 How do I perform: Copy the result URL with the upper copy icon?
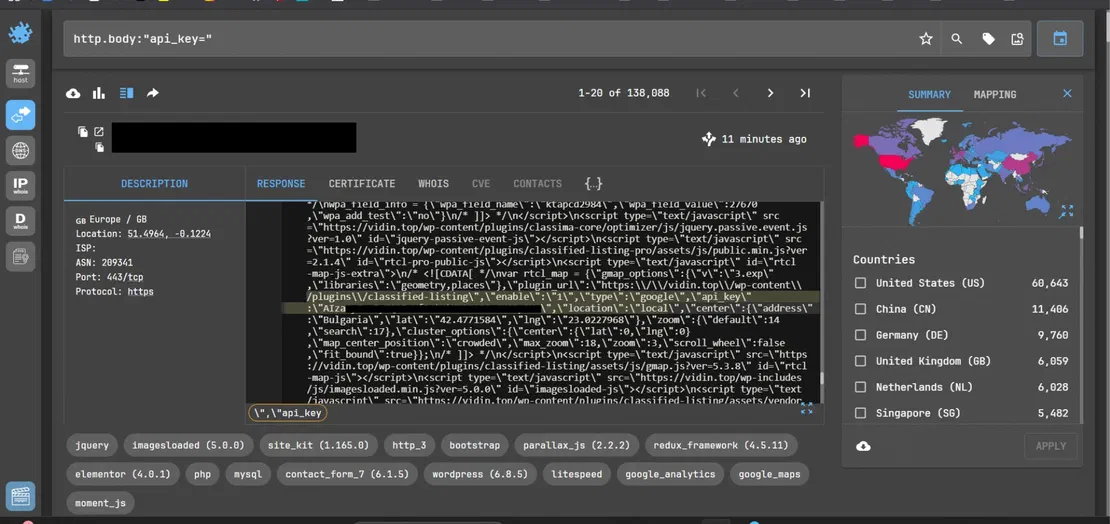[x=83, y=132]
